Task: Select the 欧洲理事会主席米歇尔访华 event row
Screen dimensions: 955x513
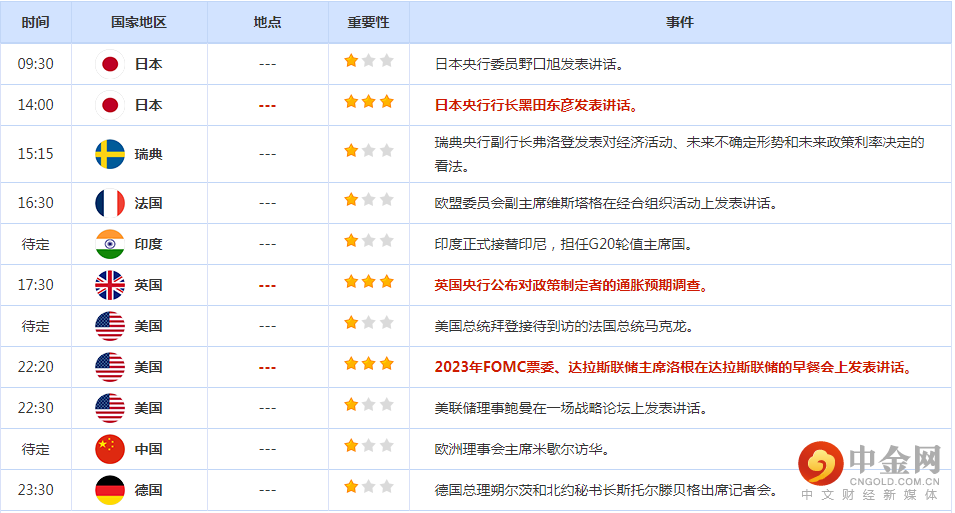Action: click(522, 449)
